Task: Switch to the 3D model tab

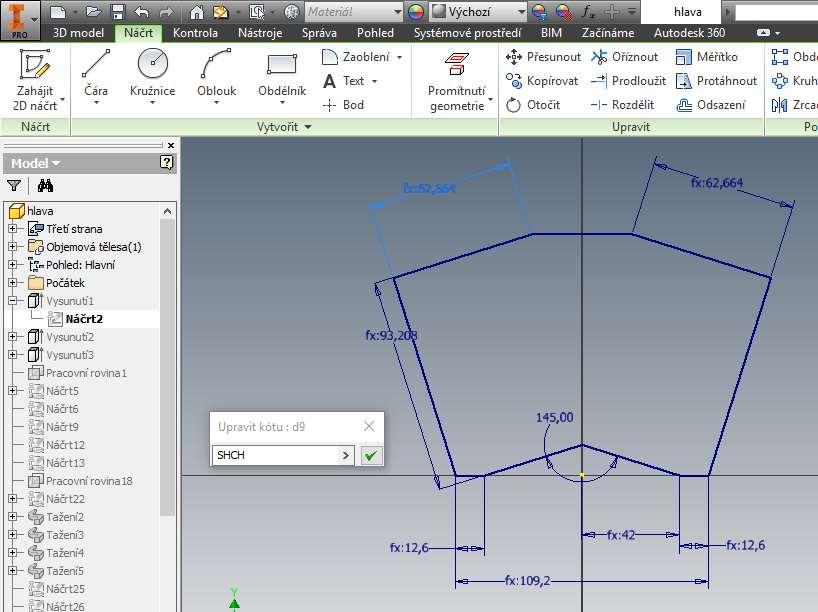Action: [78, 33]
